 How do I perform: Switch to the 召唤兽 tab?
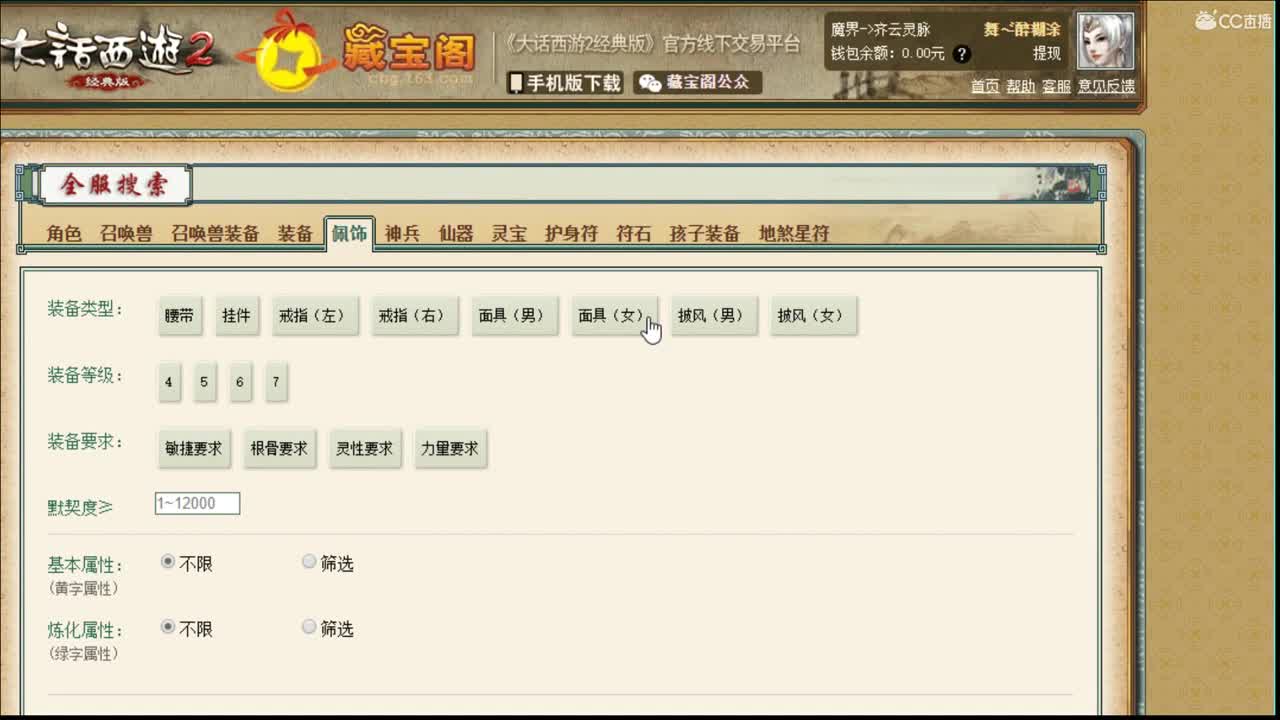click(x=126, y=234)
